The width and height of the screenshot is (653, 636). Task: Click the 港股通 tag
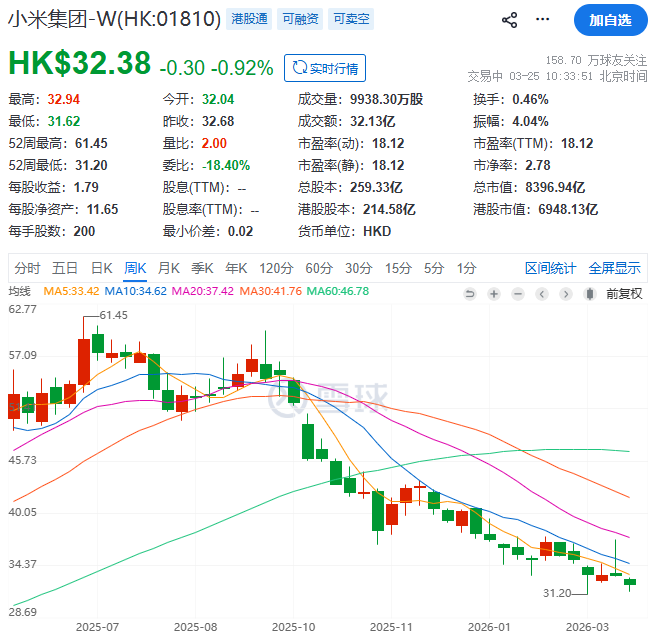250,19
